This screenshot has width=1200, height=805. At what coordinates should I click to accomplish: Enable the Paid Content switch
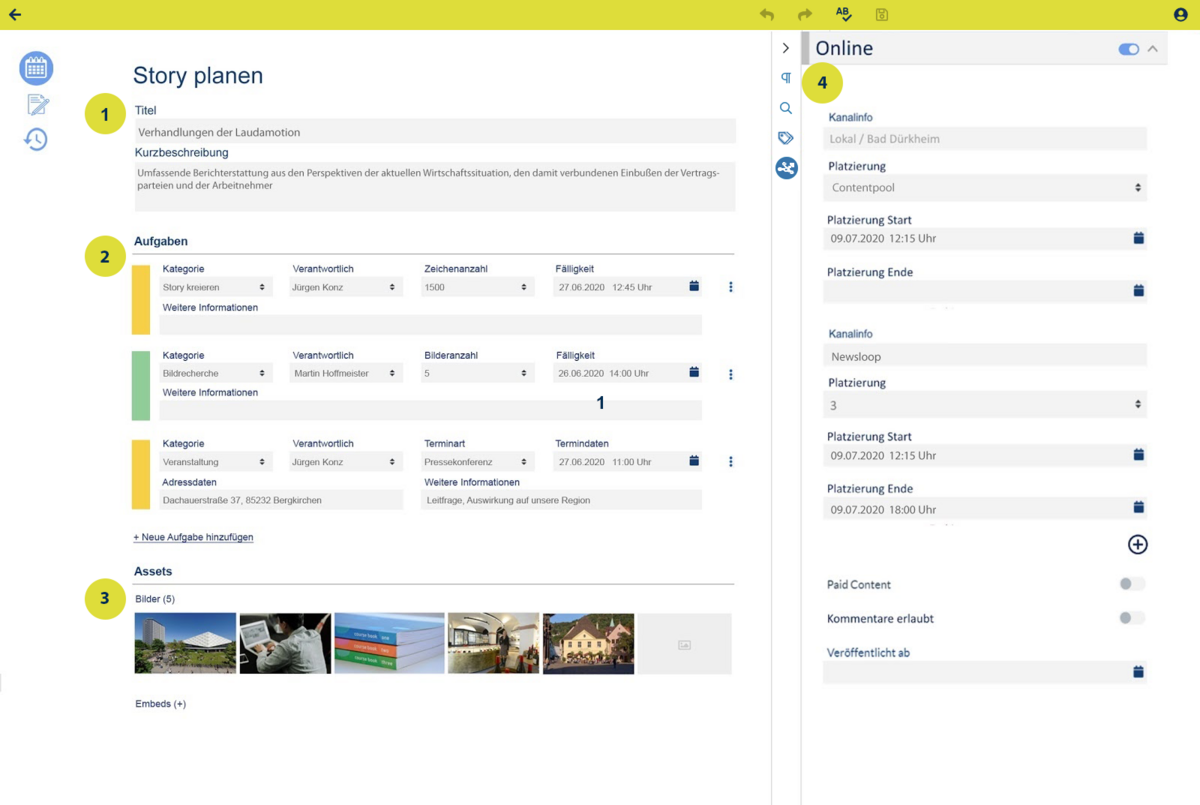point(1132,584)
